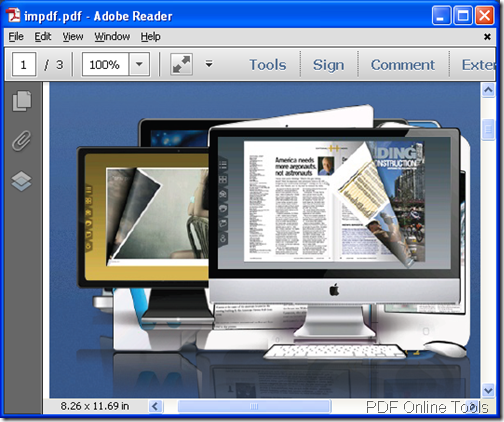This screenshot has width=504, height=422.
Task: Expand the zoom level dropdown
Action: (x=139, y=64)
